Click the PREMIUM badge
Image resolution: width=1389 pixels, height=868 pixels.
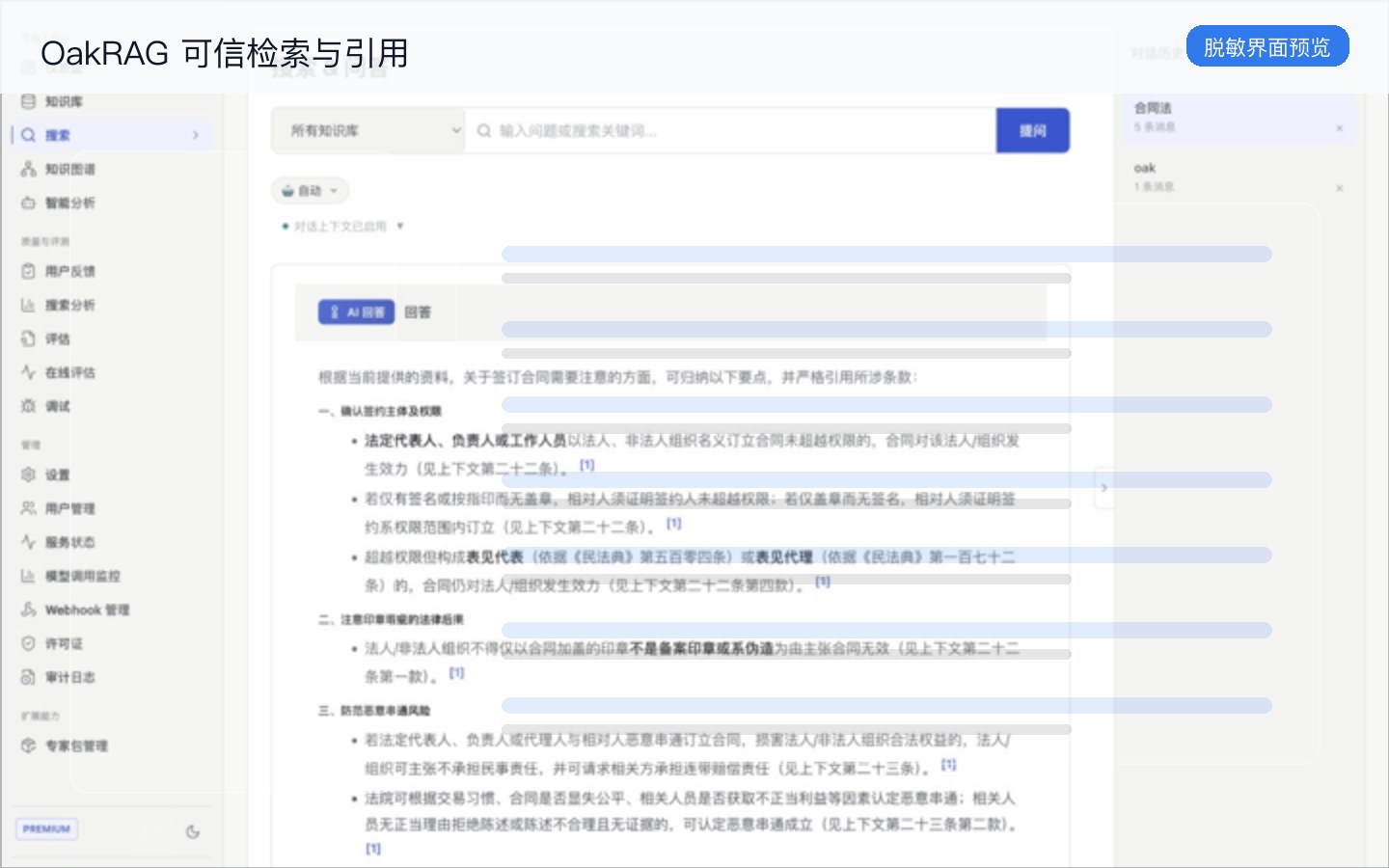[x=46, y=828]
